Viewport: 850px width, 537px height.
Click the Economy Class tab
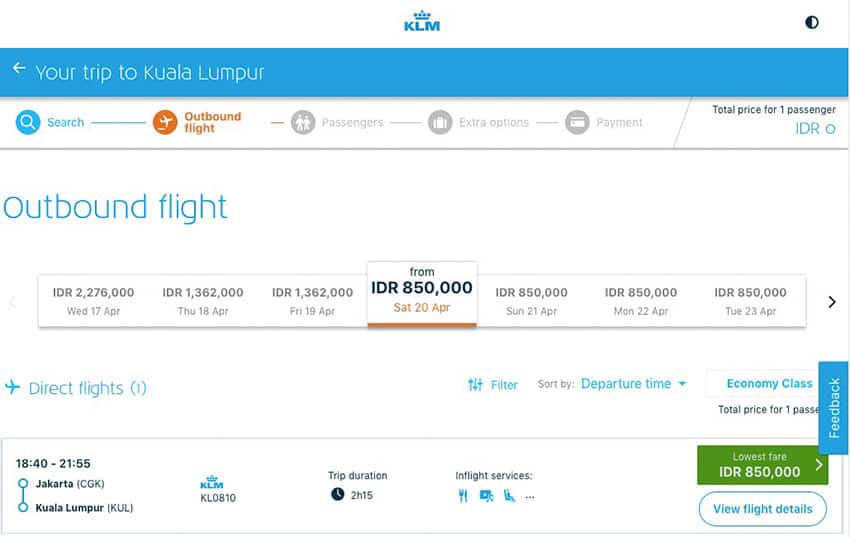point(769,384)
